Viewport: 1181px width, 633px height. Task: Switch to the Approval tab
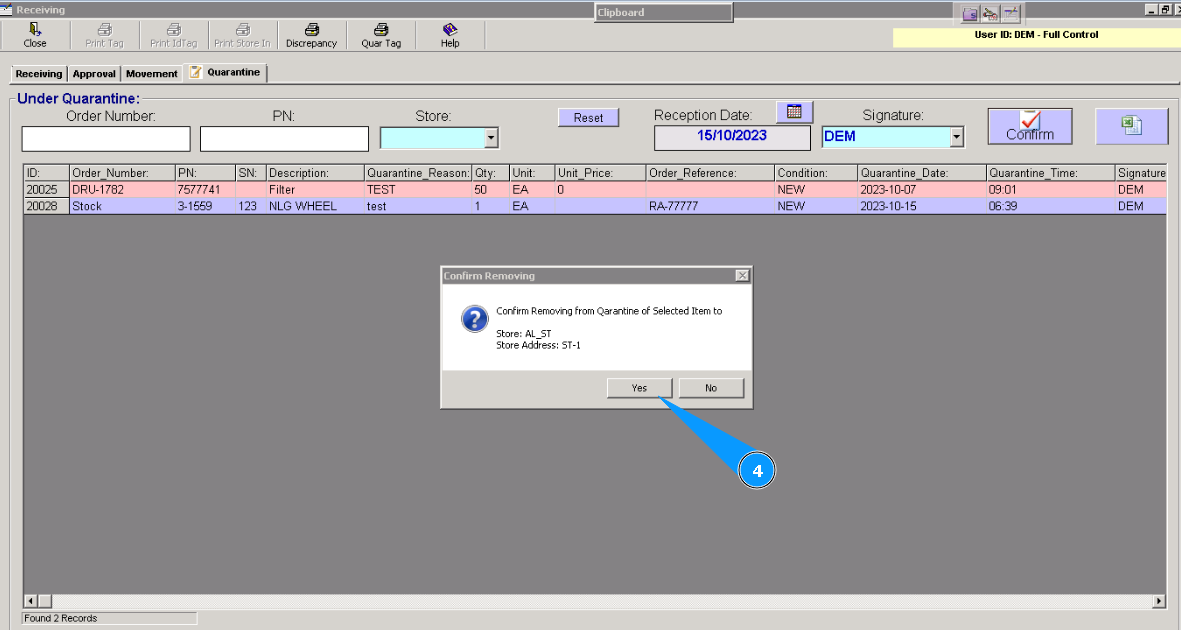(x=93, y=72)
